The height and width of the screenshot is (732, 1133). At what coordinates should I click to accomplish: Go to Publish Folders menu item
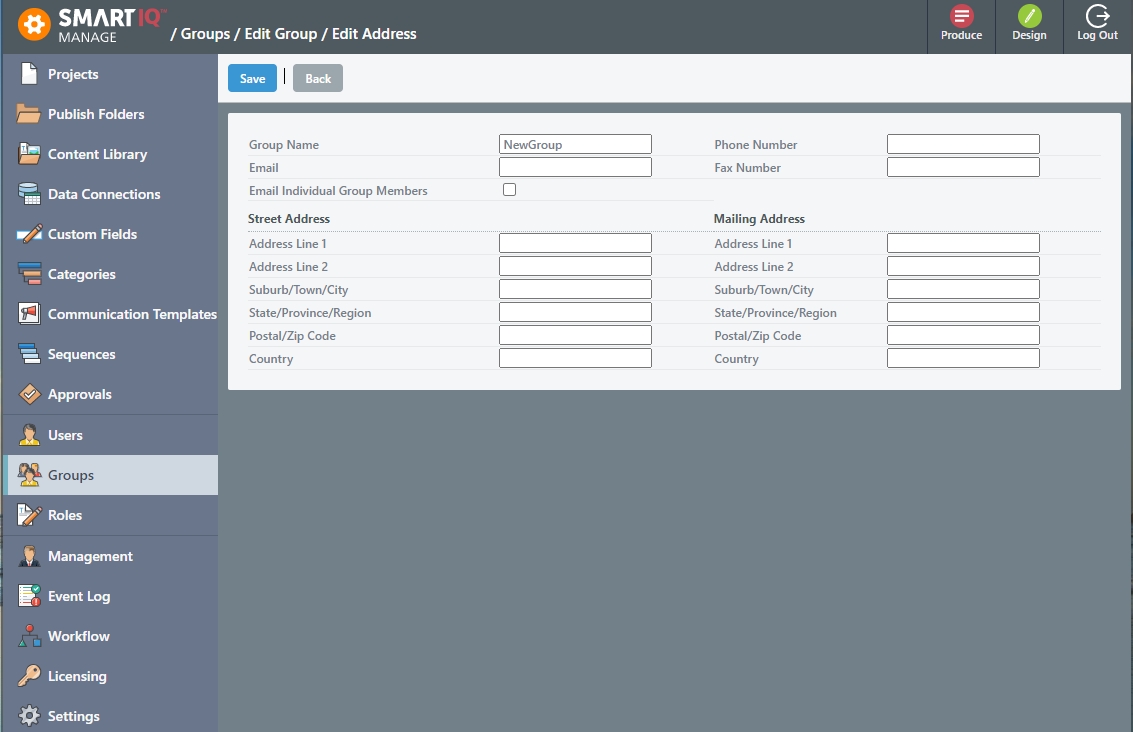110,114
